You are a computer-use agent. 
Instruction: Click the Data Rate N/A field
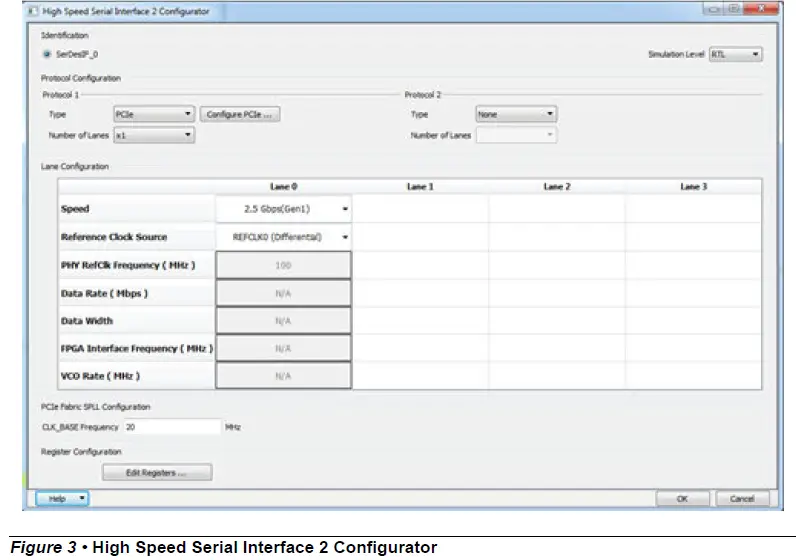(x=283, y=293)
